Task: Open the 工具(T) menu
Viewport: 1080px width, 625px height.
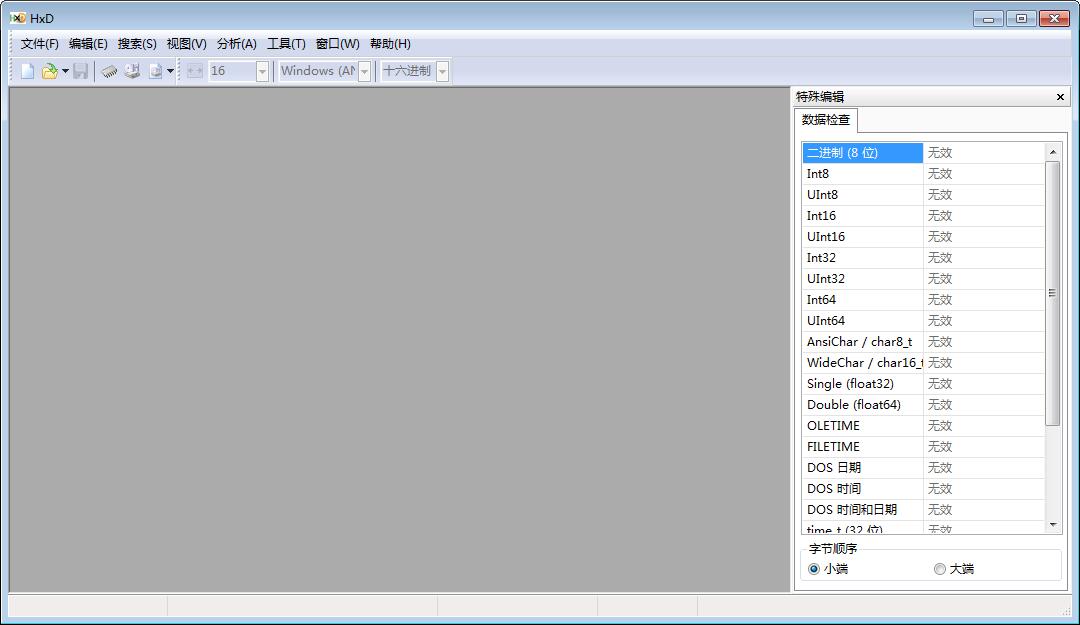Action: (286, 43)
